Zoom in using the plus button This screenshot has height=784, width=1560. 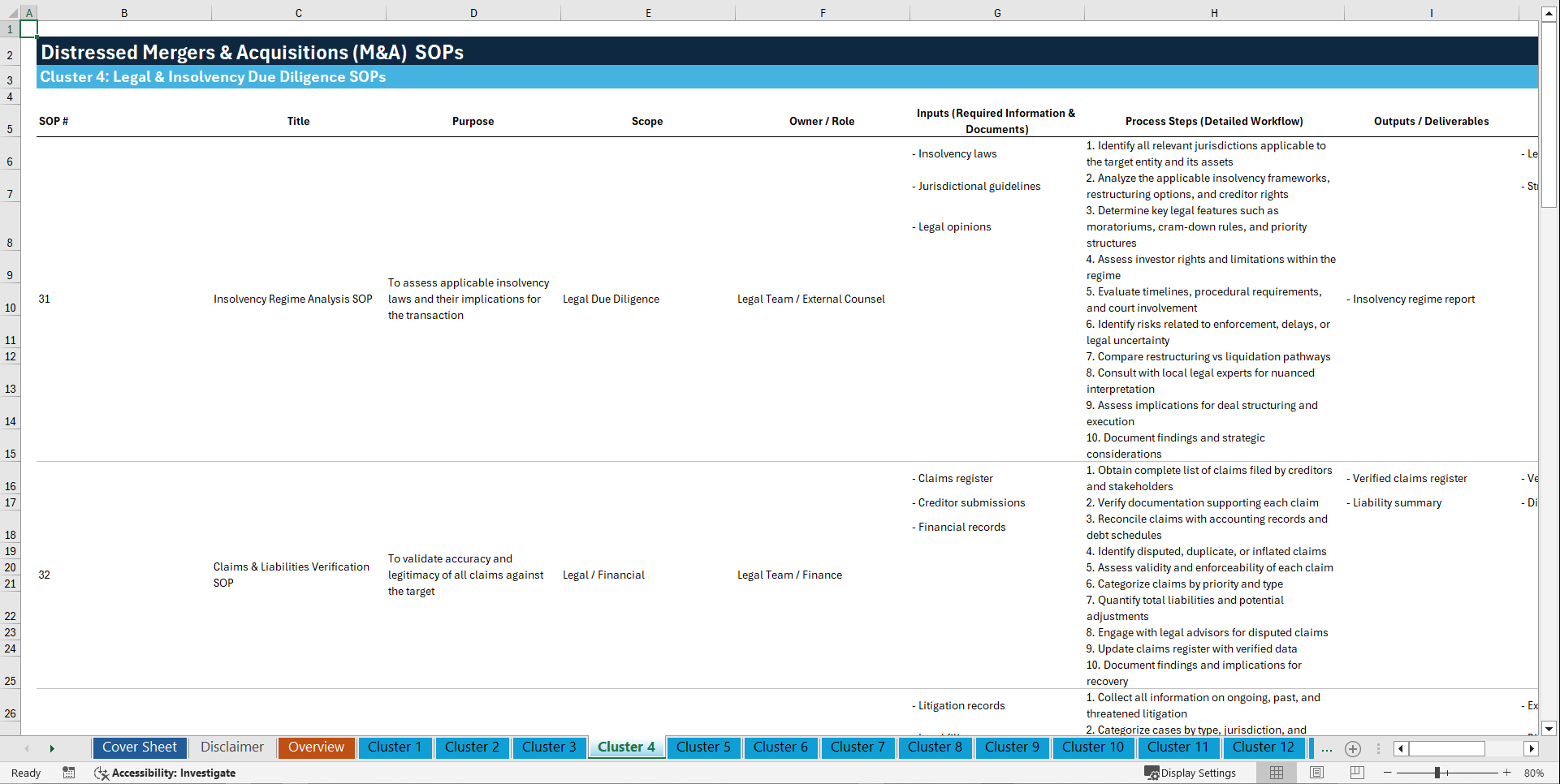(x=1508, y=773)
